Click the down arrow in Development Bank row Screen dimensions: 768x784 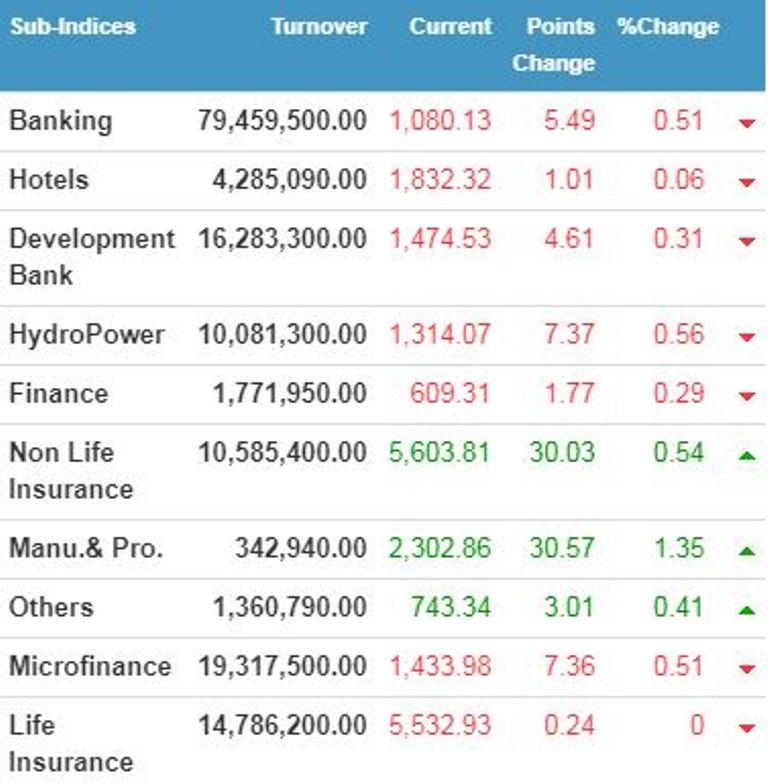click(x=746, y=241)
